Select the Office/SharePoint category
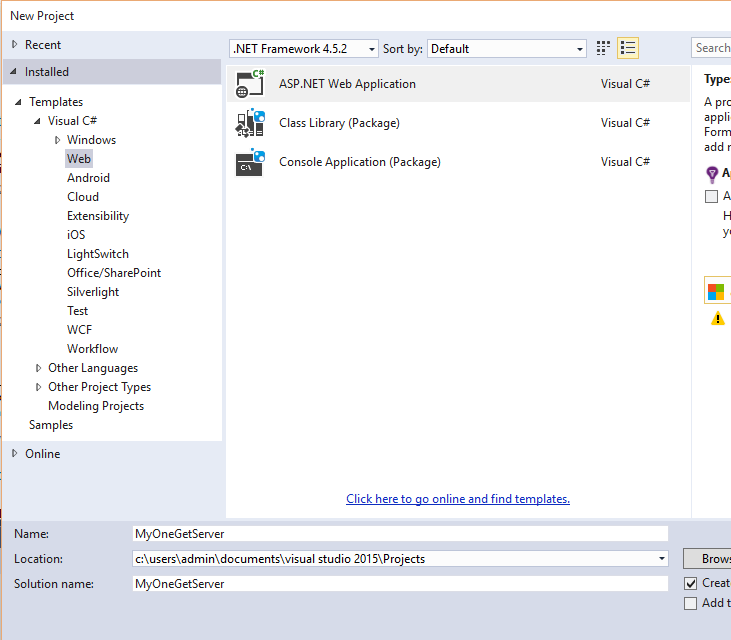 pyautogui.click(x=114, y=273)
